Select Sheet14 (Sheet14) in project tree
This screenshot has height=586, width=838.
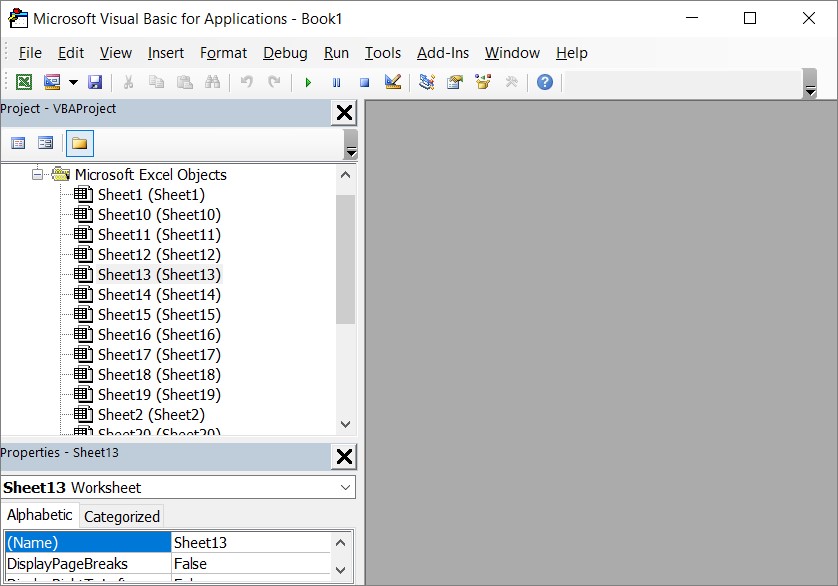click(159, 295)
